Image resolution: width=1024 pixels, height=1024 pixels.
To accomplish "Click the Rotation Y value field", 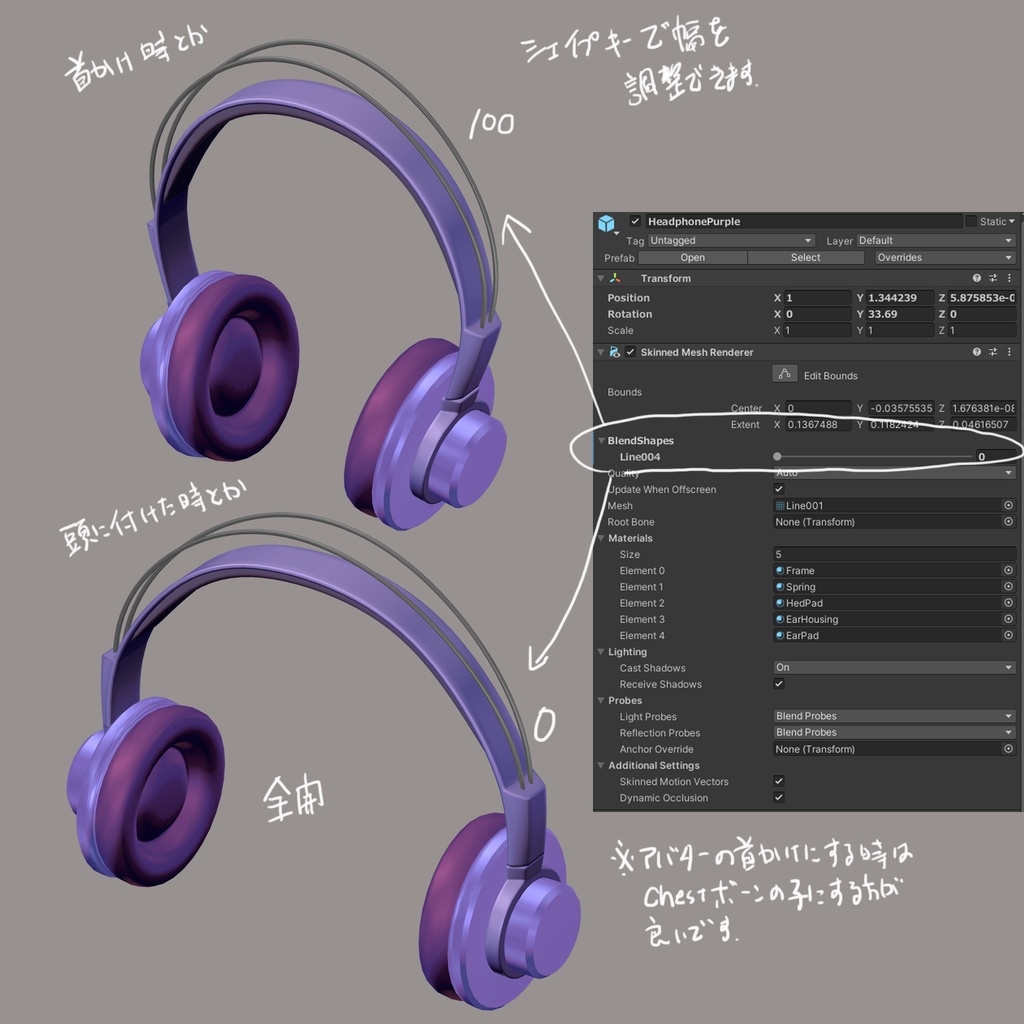I will tap(900, 314).
